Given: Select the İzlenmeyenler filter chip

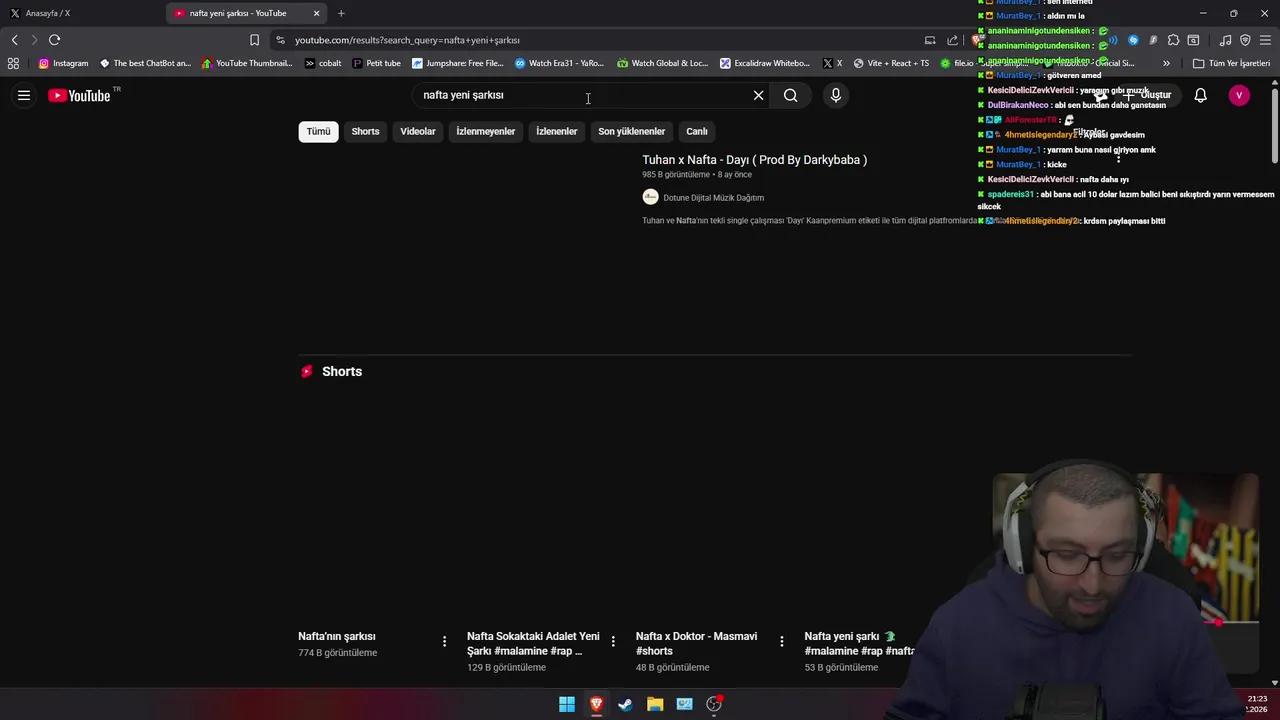Looking at the screenshot, I should tap(486, 131).
